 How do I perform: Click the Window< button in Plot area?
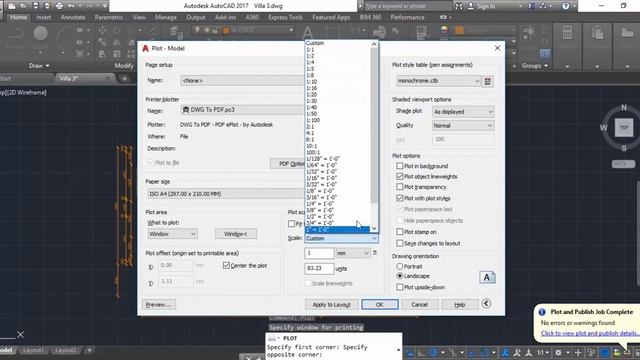[x=236, y=234]
